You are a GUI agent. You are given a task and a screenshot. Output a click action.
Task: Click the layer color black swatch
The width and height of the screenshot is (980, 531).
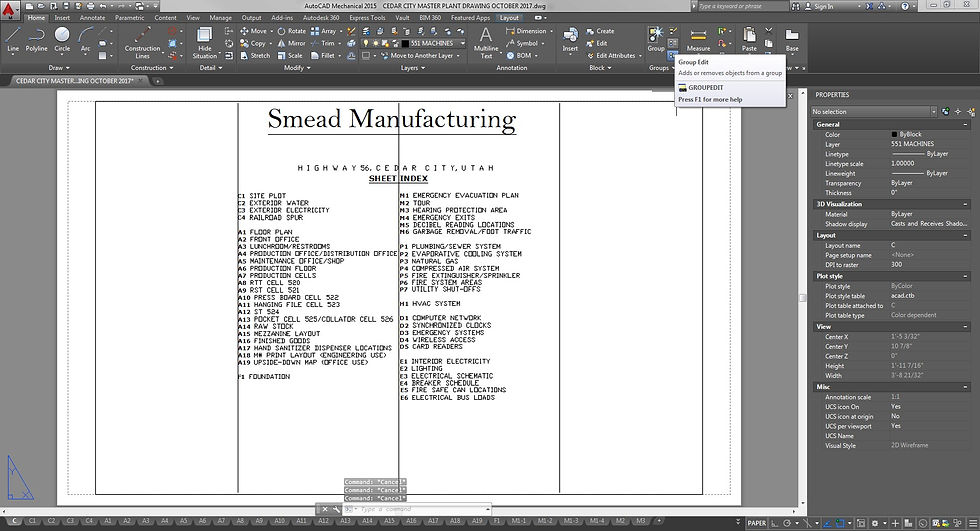[405, 43]
